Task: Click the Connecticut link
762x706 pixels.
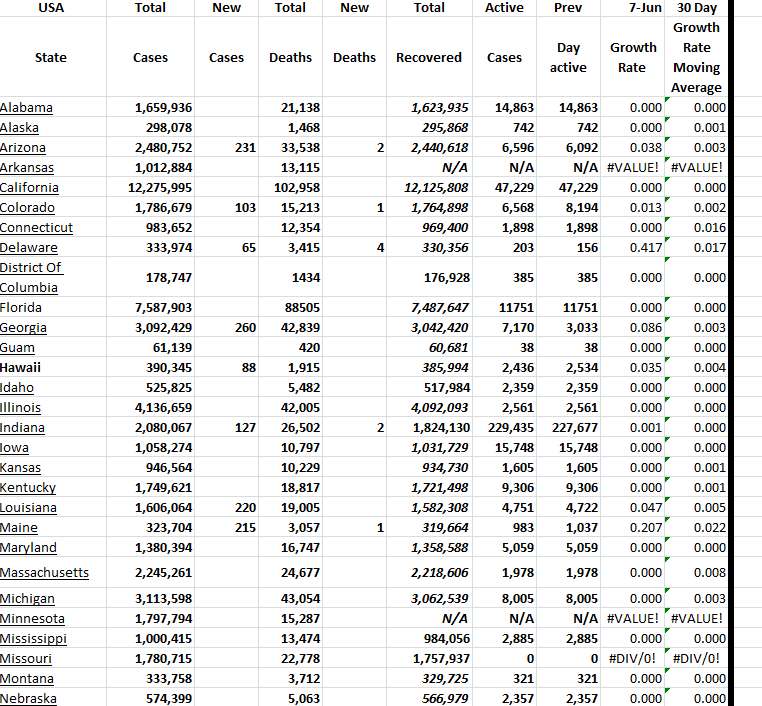Action: click(x=36, y=228)
